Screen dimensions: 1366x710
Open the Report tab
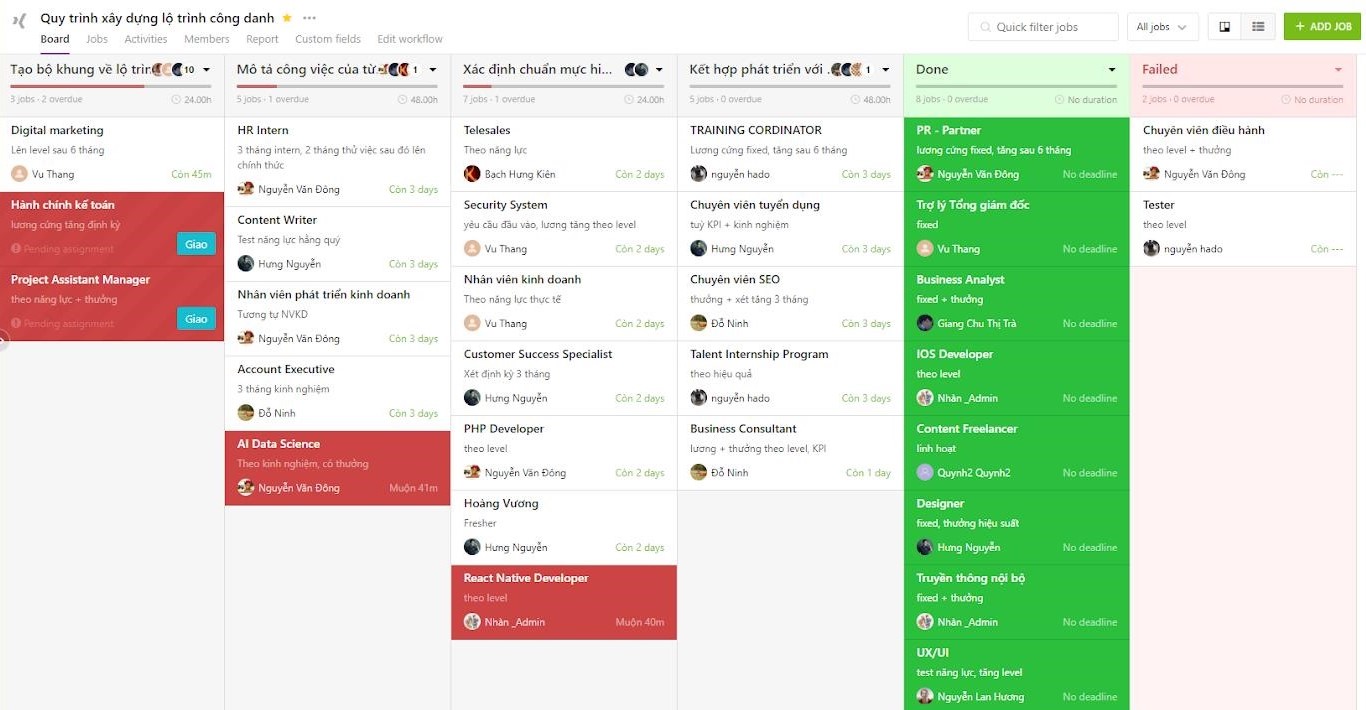coord(262,39)
